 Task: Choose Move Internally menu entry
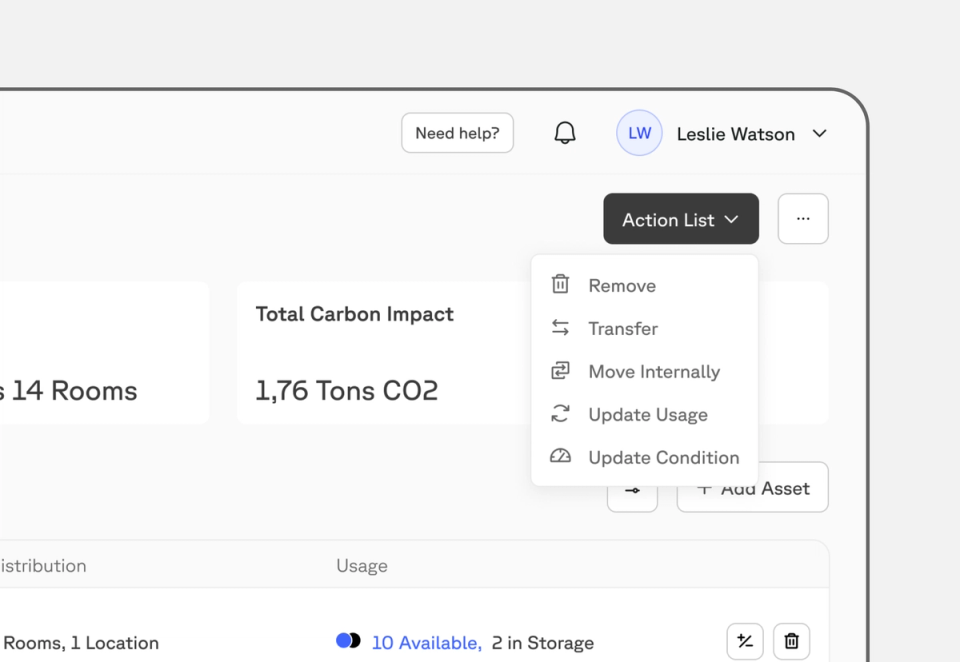[645, 371]
